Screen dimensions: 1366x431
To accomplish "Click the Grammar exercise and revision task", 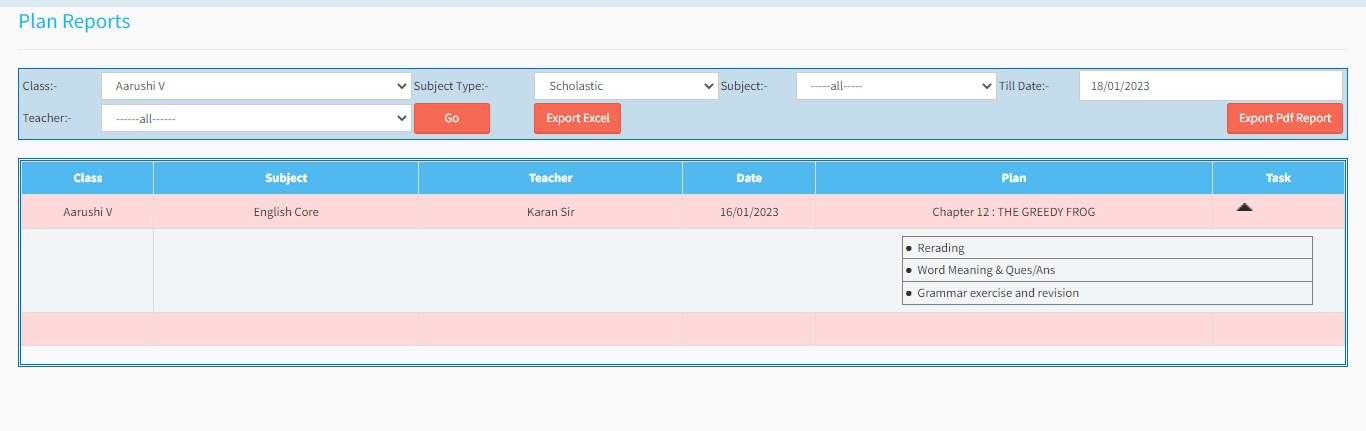I will (997, 293).
